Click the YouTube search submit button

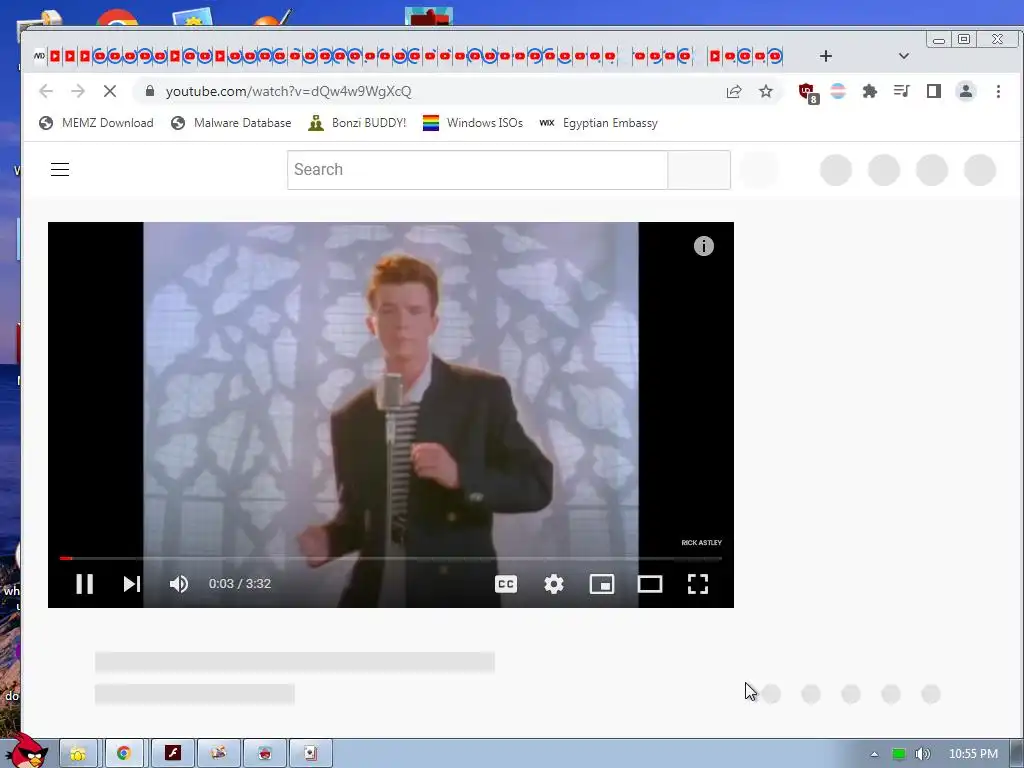[x=699, y=170]
